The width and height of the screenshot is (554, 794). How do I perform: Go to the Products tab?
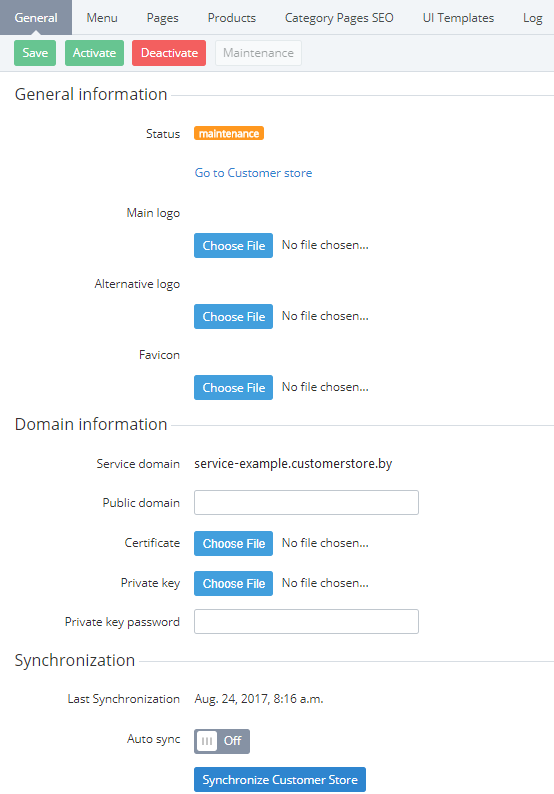[231, 18]
